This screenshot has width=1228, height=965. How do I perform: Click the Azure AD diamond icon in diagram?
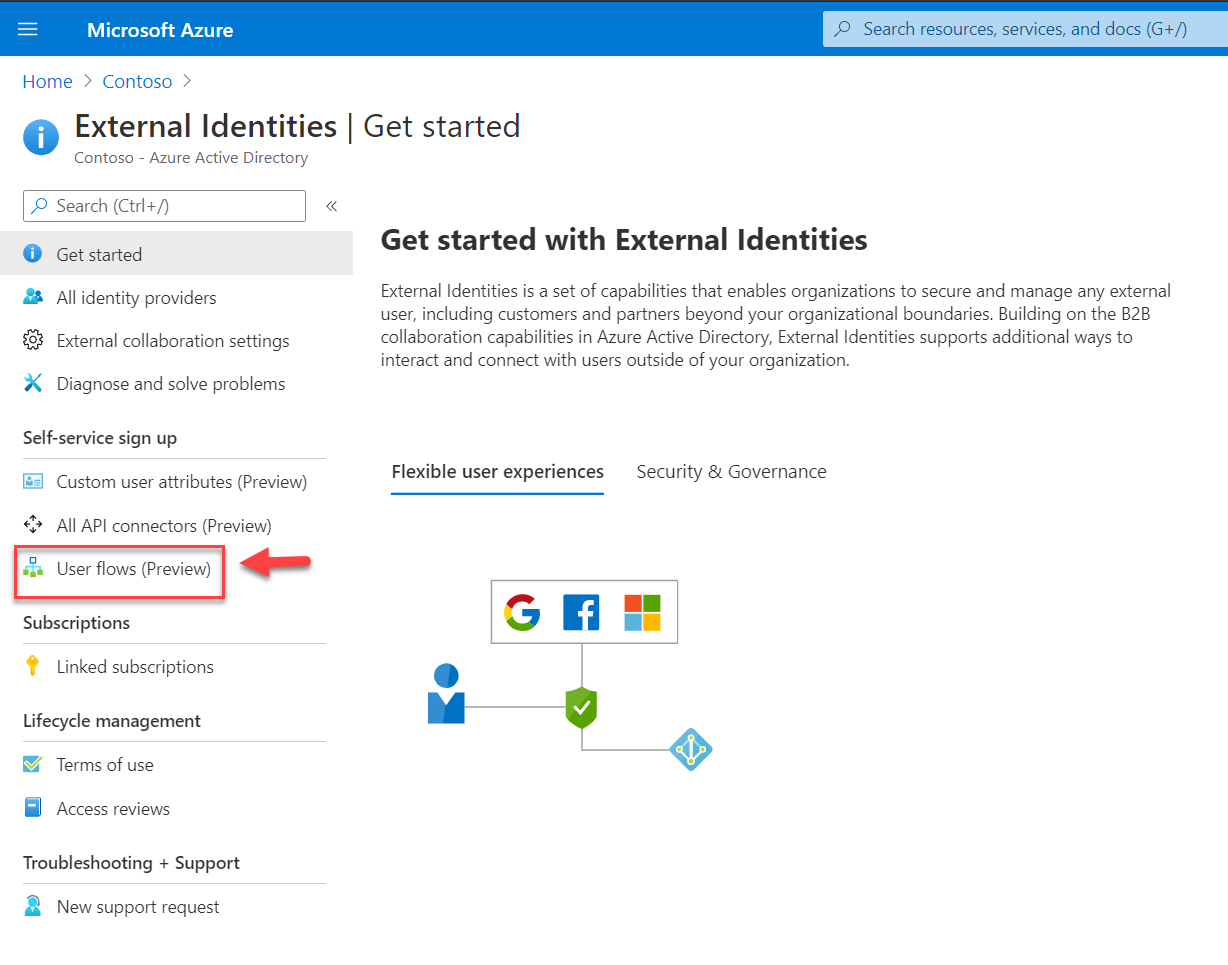pos(690,749)
